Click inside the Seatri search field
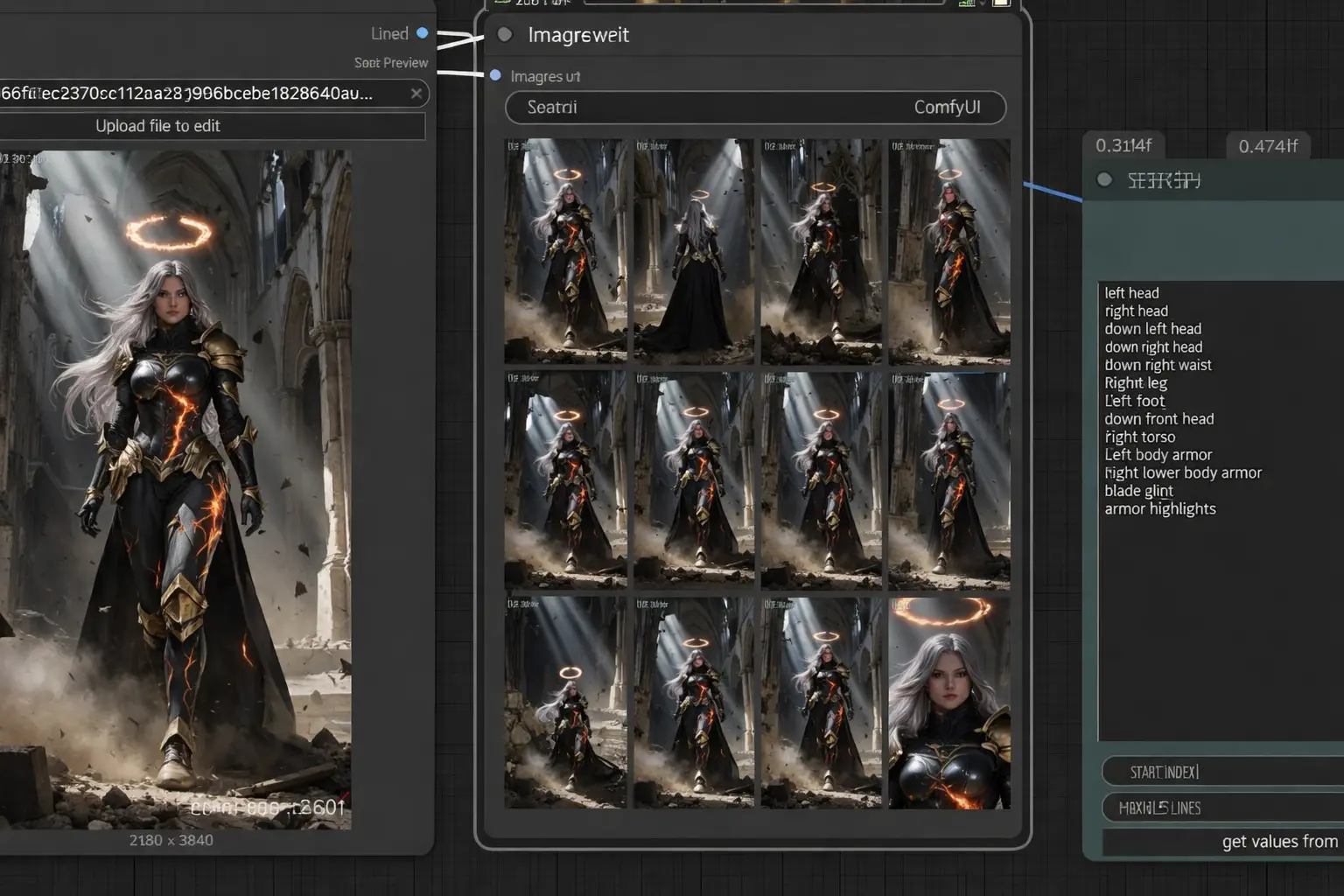 click(x=612, y=108)
